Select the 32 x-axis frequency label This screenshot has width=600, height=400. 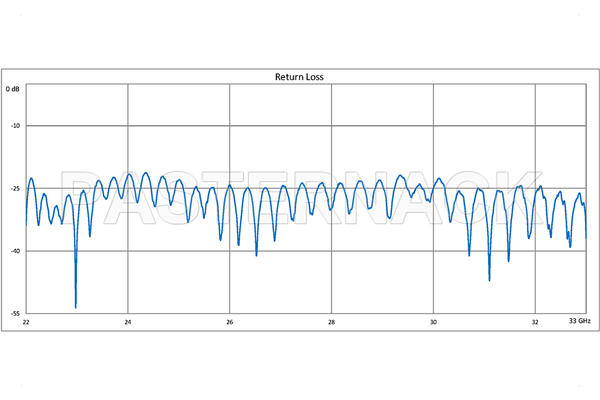click(x=535, y=322)
